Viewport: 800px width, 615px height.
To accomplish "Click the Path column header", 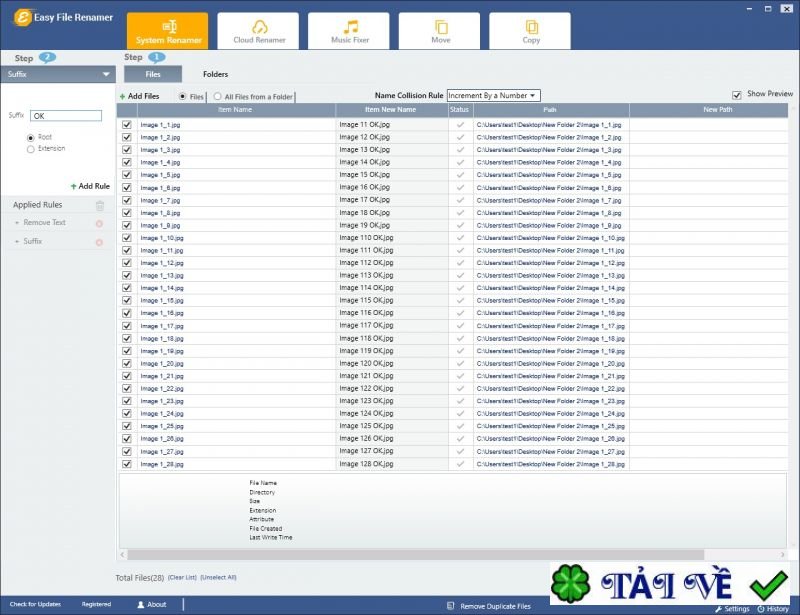I will 551,110.
